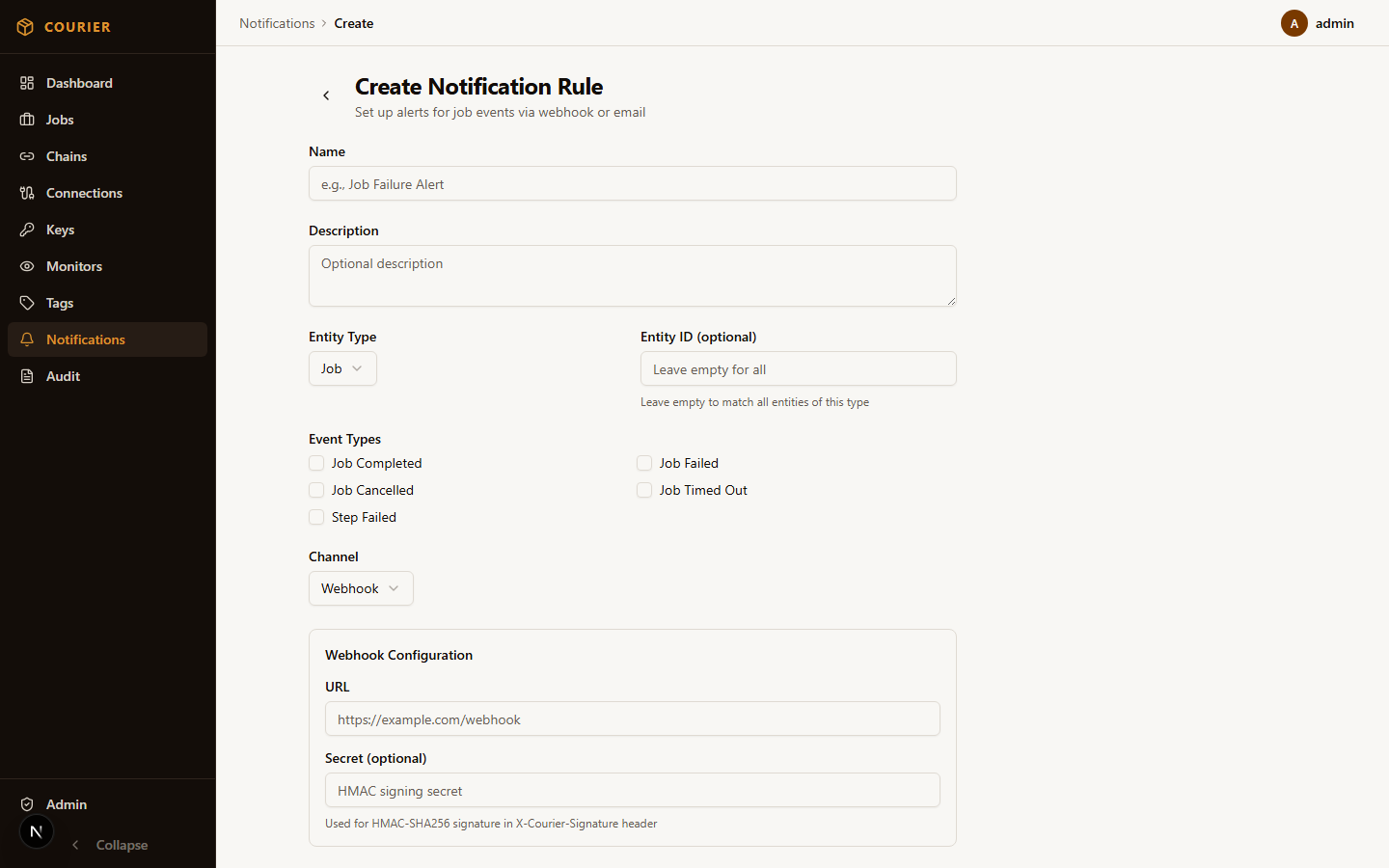
Task: Click the back arrow beside the page title
Action: [326, 95]
